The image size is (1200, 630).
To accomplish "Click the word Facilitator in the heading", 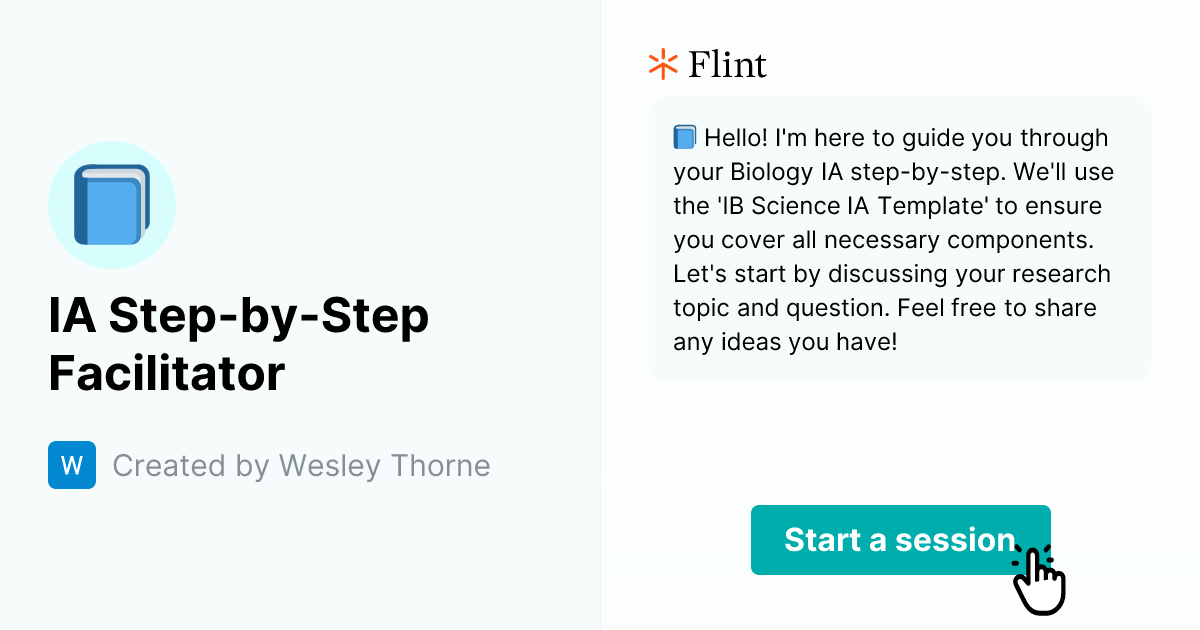I will point(166,375).
